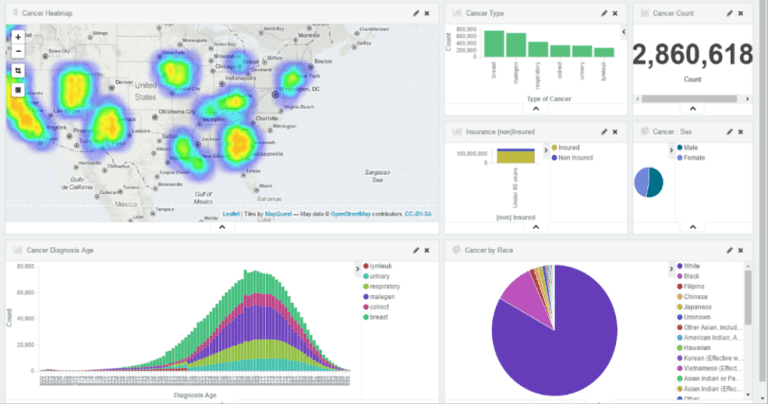Collapse the Cancer Heatmap bottom chevron
The image size is (768, 404).
(221, 227)
